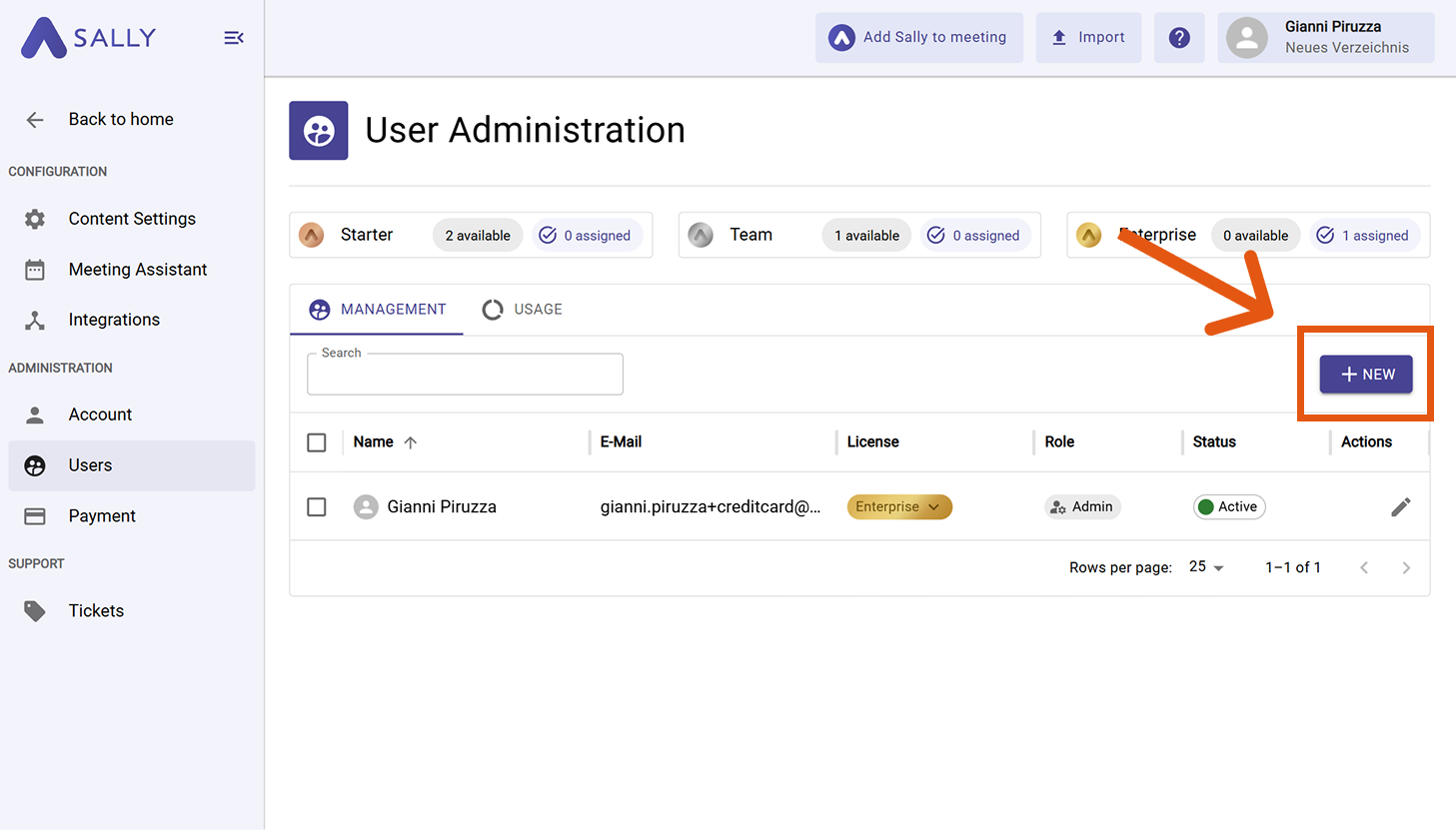
Task: Open the help question mark icon
Action: click(x=1179, y=38)
